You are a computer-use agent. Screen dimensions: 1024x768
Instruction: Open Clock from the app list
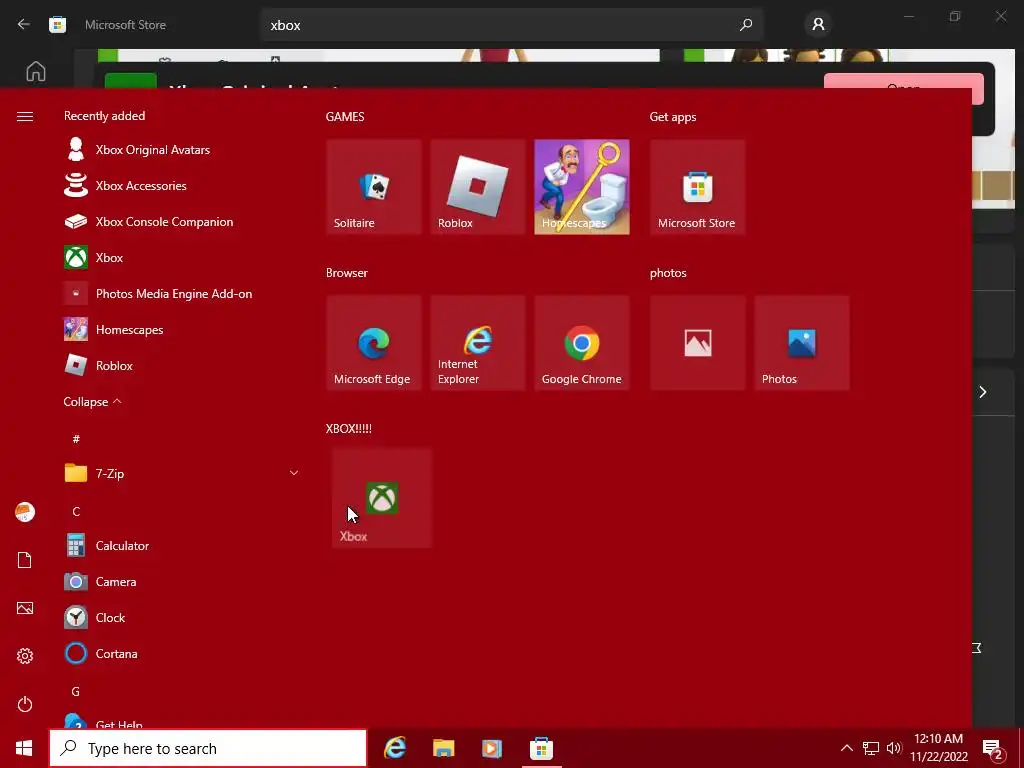(182, 617)
